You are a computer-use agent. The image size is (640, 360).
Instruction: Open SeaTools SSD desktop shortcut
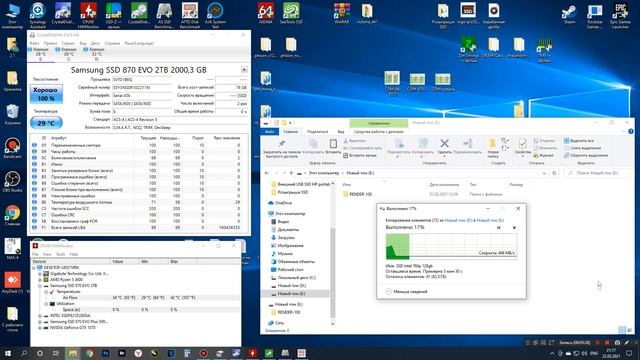click(x=291, y=14)
